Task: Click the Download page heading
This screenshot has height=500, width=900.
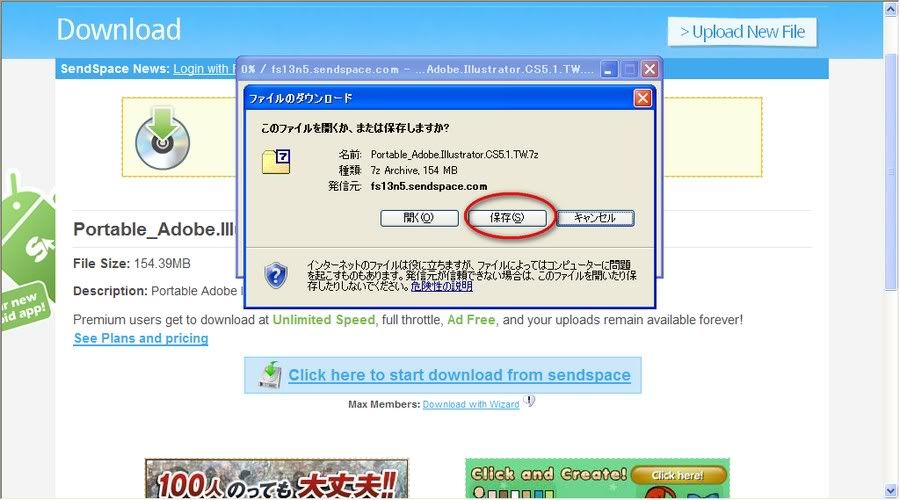Action: point(119,29)
